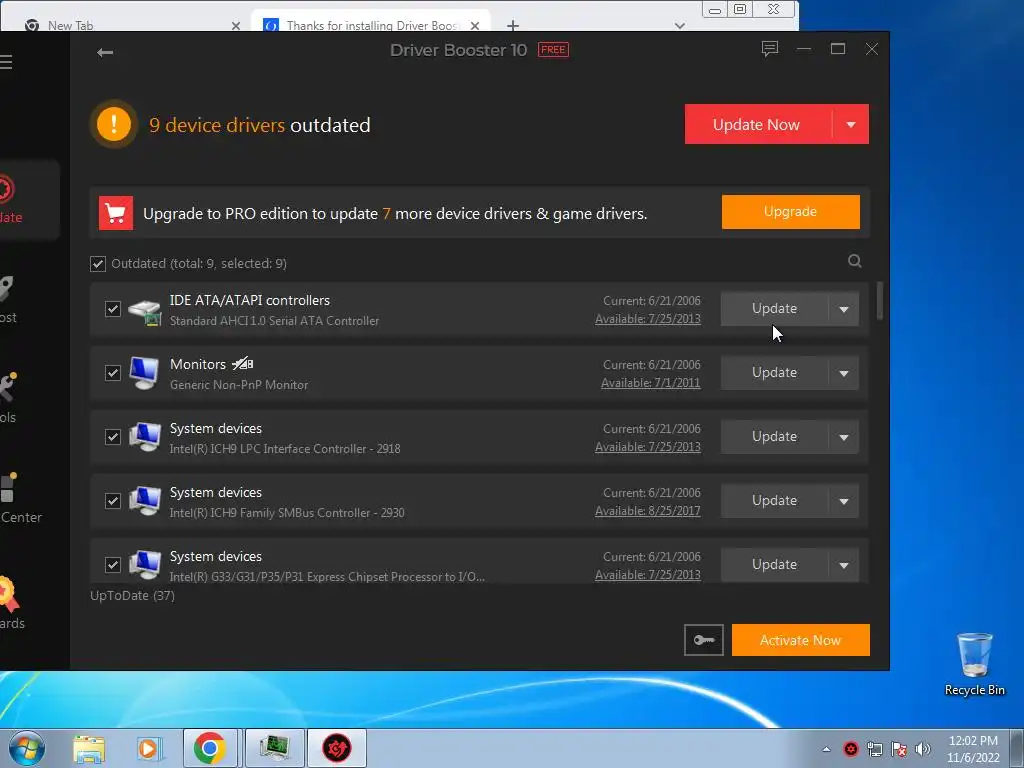1024x768 pixels.
Task: Click the volume speaker tray icon
Action: coord(922,749)
